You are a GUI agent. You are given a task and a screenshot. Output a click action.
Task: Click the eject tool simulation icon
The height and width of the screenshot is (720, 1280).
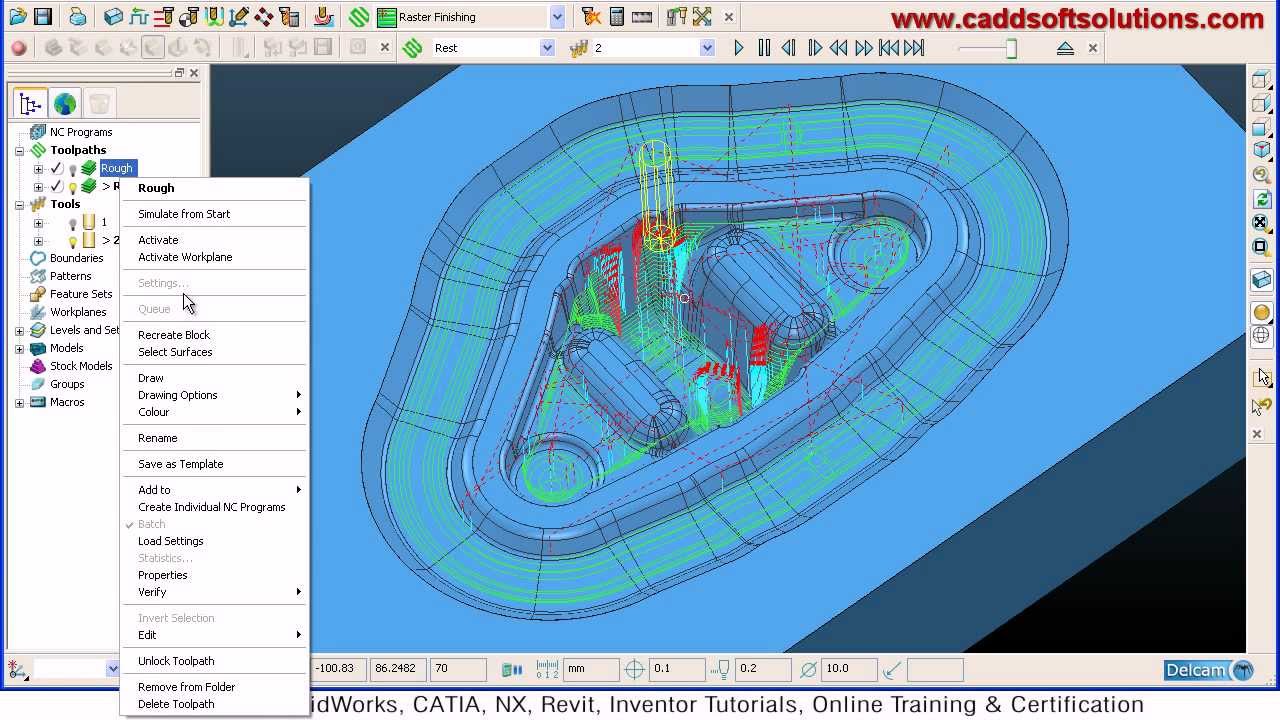click(x=1065, y=48)
